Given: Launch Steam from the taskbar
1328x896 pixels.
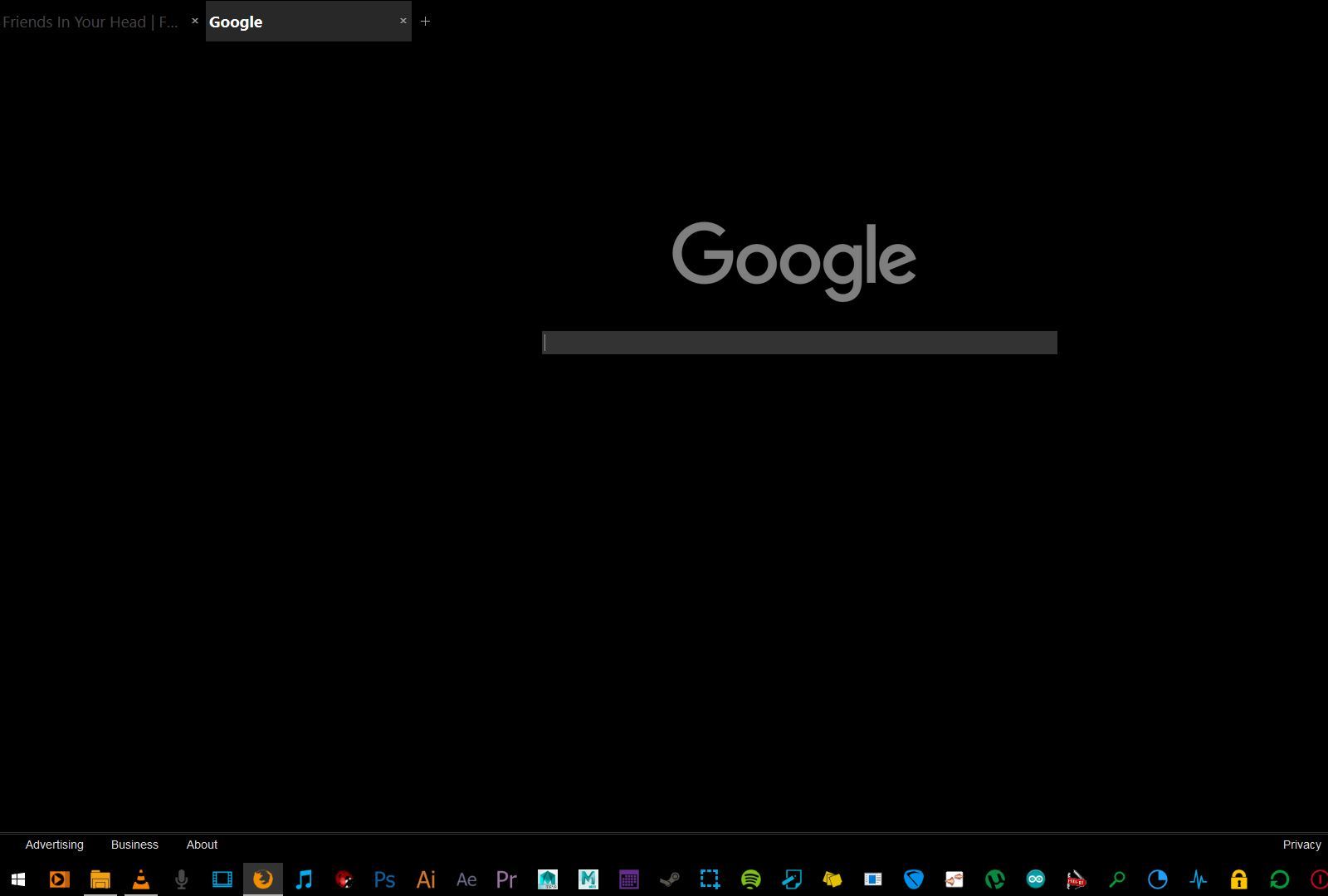Looking at the screenshot, I should coord(669,879).
